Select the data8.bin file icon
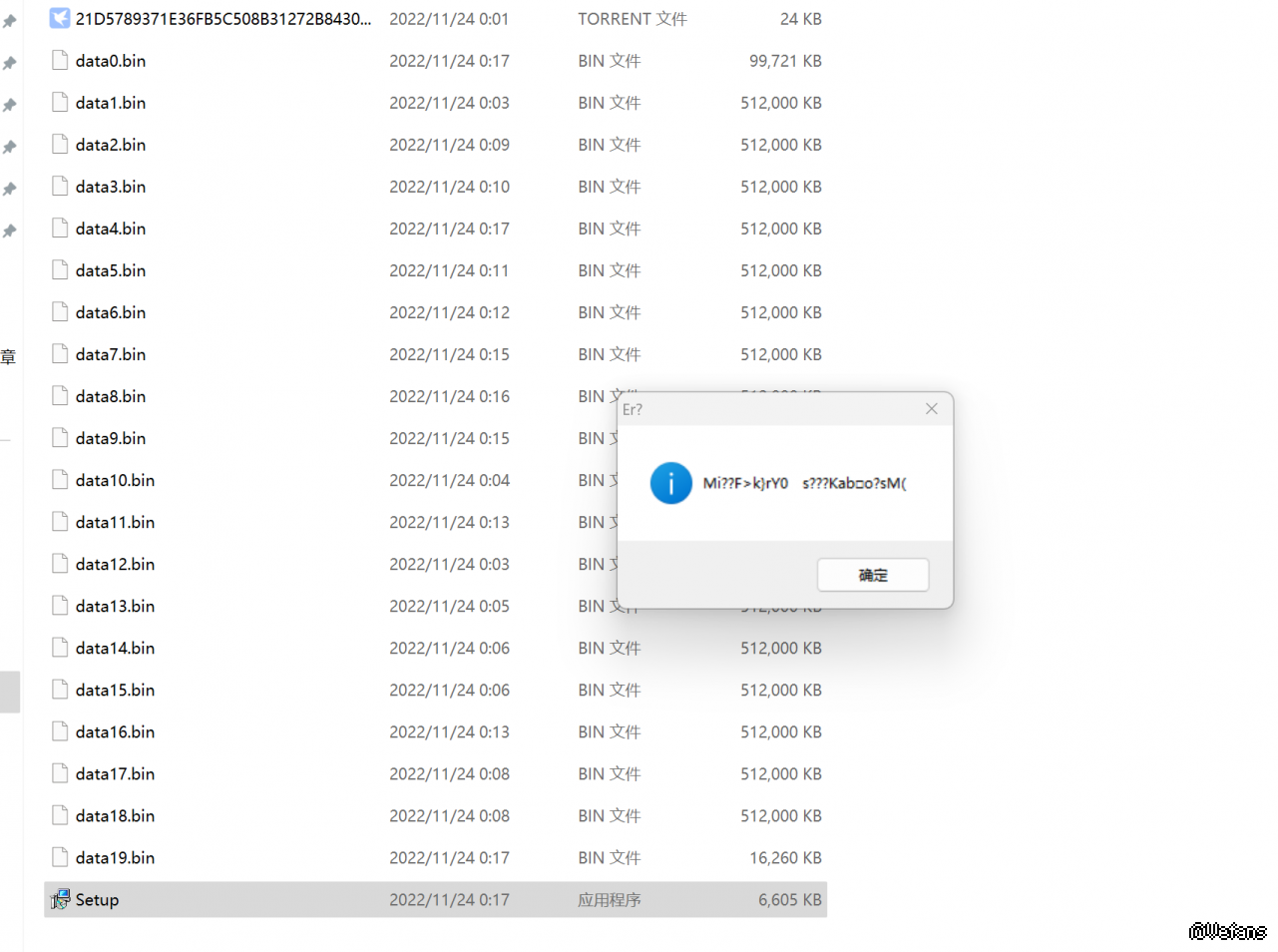 60,395
